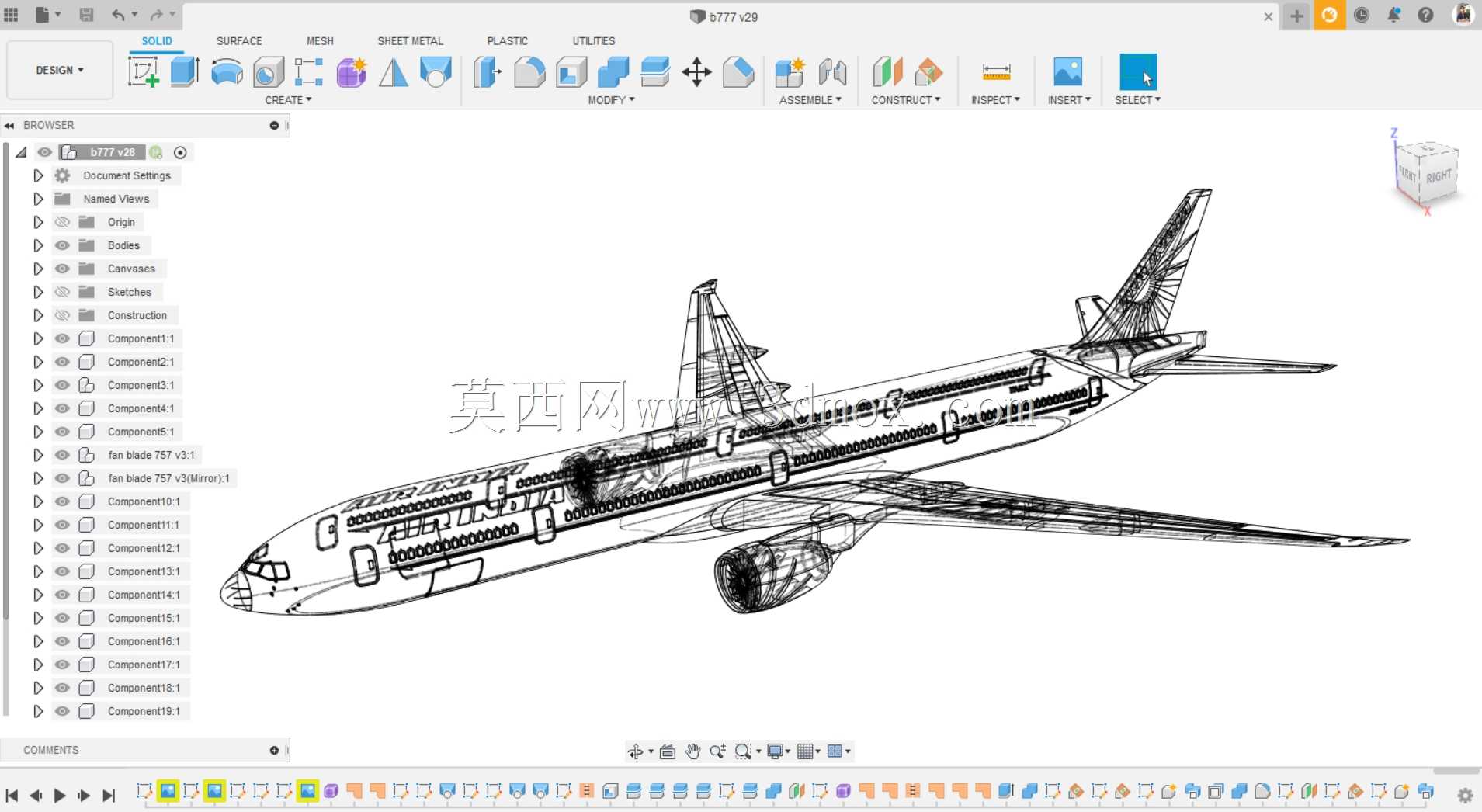This screenshot has height=812, width=1482.
Task: Open the DESIGN workspace dropdown
Action: 60,70
